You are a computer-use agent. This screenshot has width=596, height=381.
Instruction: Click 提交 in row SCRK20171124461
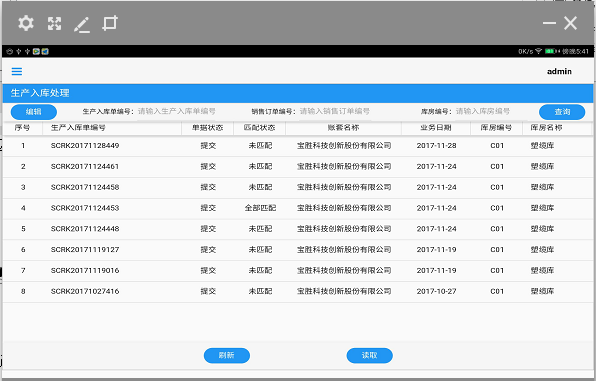[208, 167]
